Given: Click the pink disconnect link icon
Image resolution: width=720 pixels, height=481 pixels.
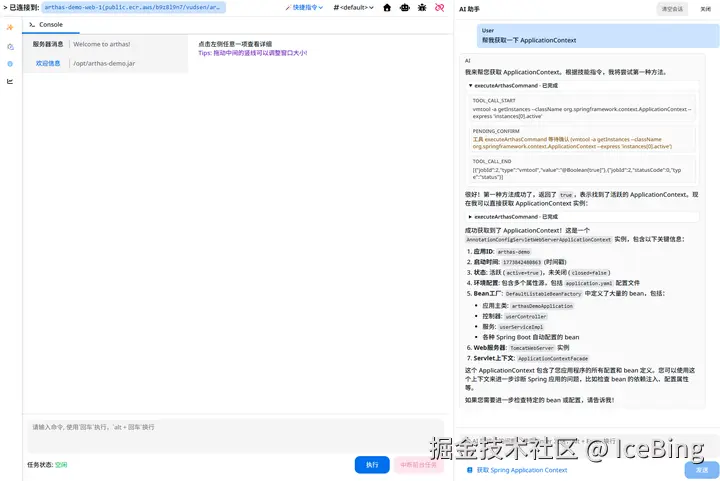Looking at the screenshot, I should (439, 7).
